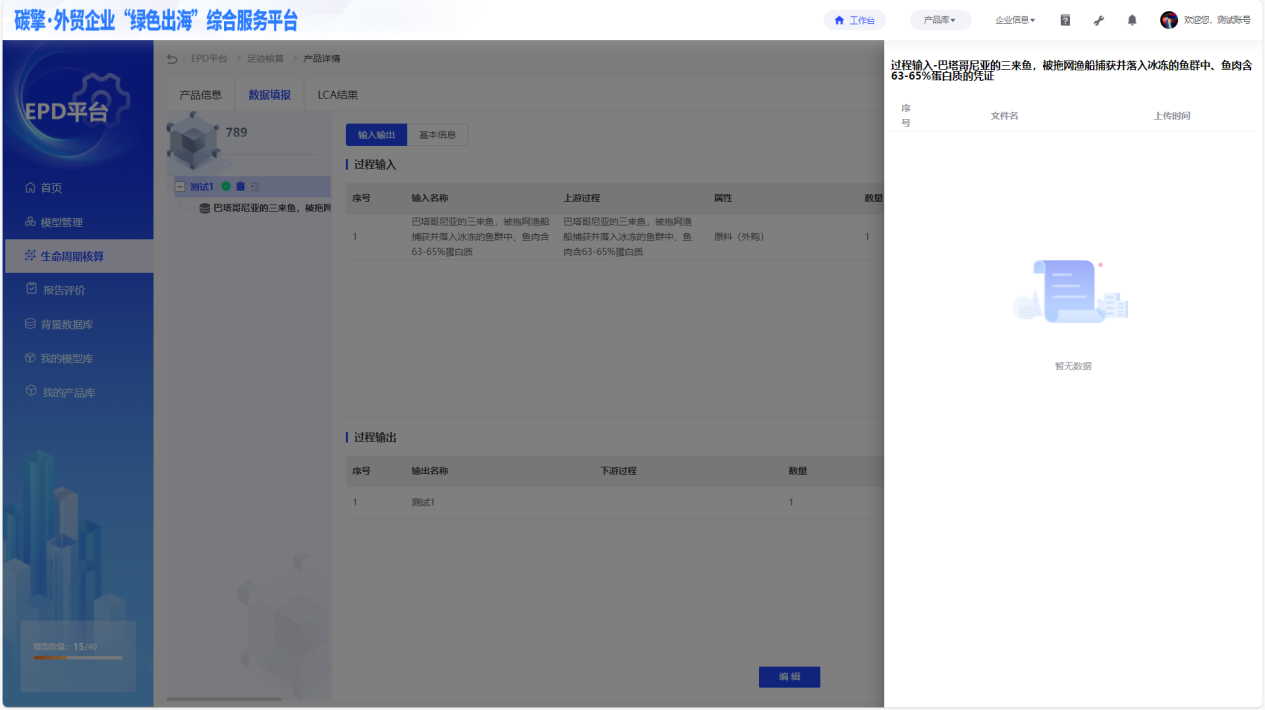The width and height of the screenshot is (1265, 710).
Task: Open 背景数据库 in the sidebar
Action: [66, 325]
